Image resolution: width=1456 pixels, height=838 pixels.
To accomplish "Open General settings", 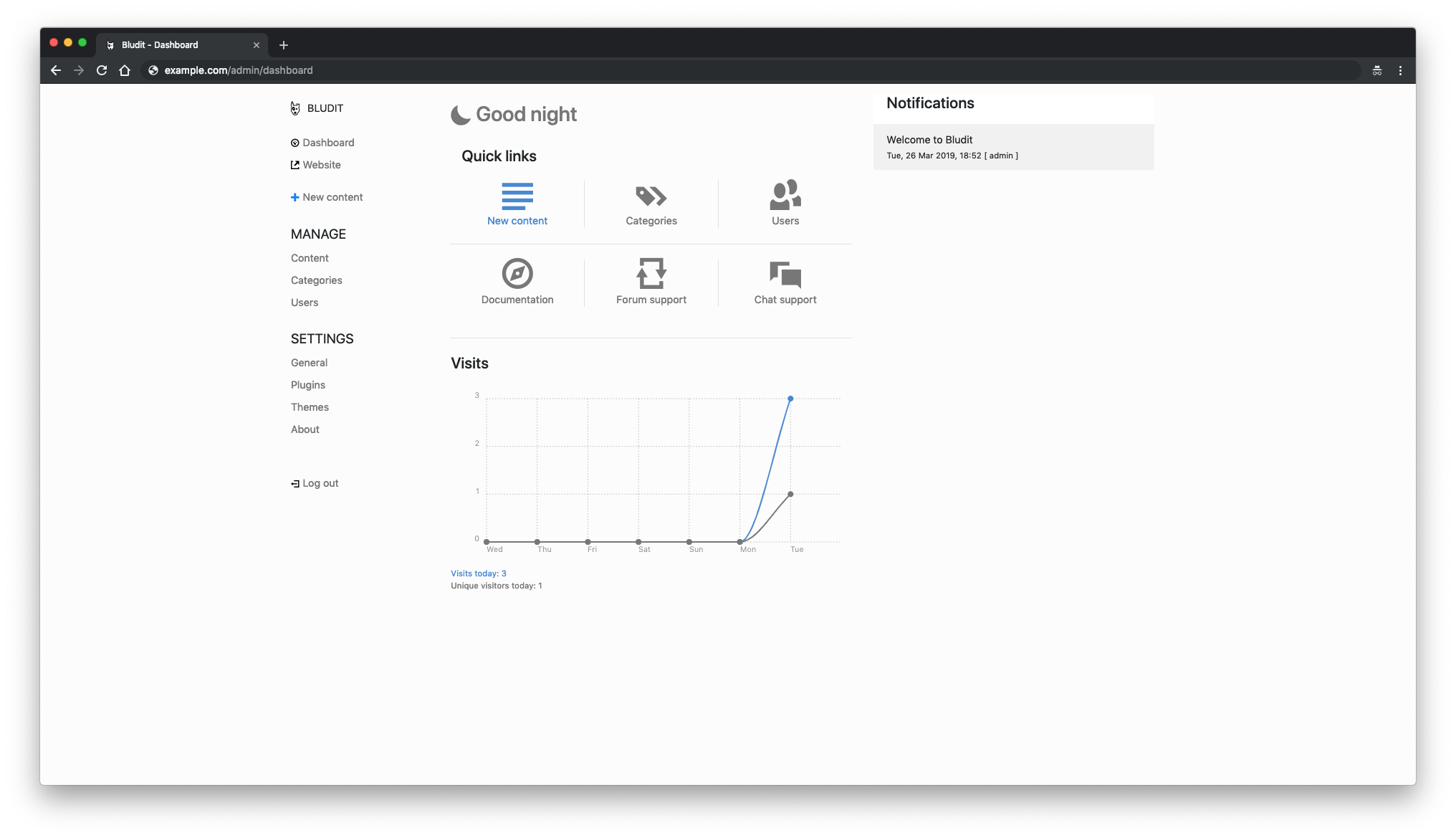I will pos(309,363).
